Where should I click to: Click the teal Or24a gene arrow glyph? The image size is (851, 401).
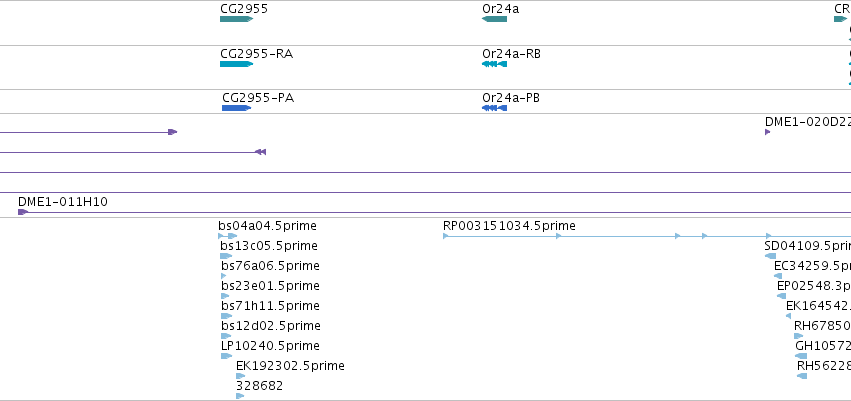click(494, 19)
